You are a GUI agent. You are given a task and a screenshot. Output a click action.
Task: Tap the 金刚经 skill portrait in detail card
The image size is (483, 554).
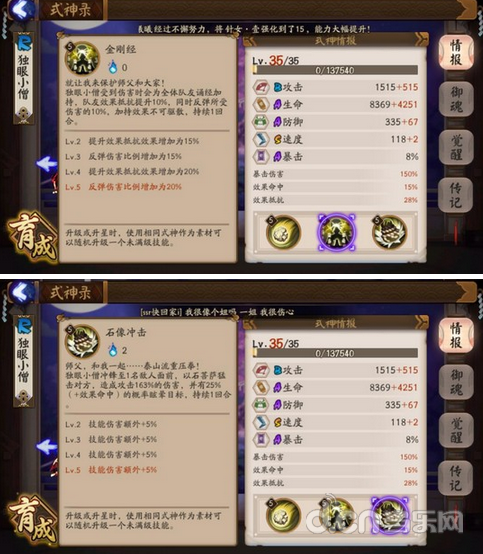(x=83, y=59)
